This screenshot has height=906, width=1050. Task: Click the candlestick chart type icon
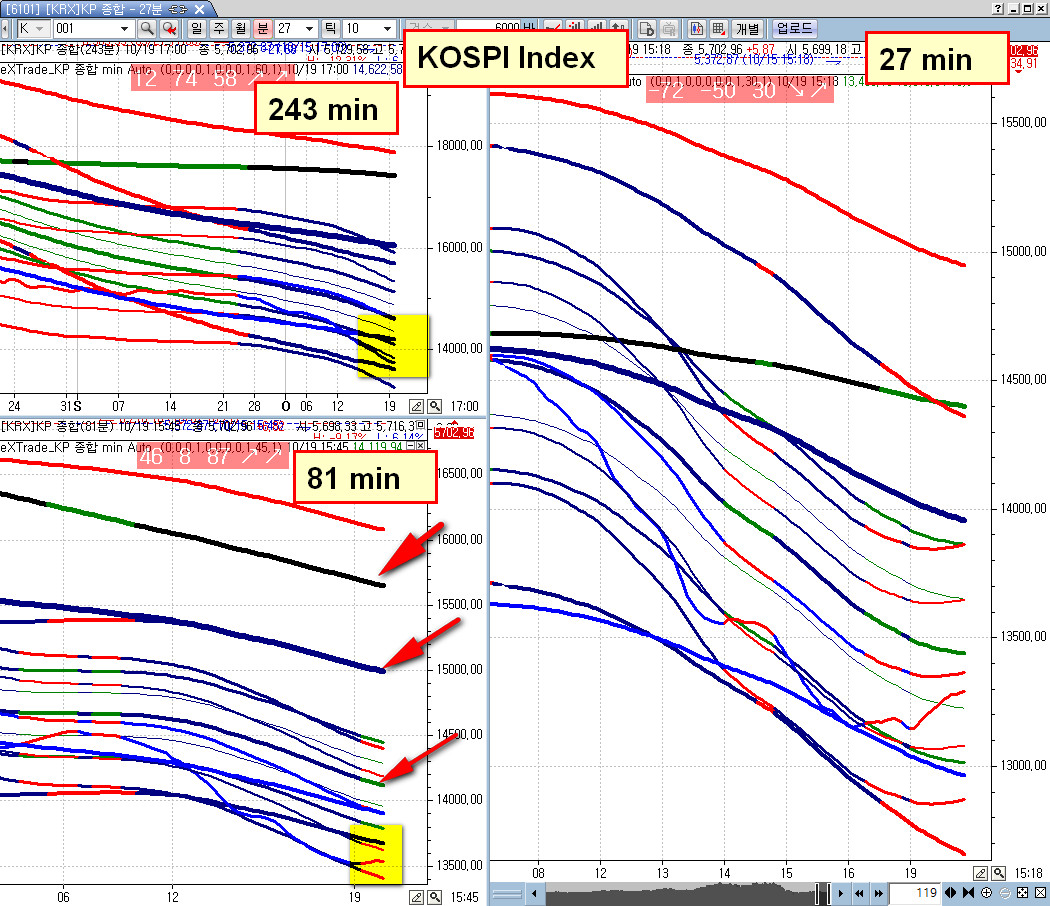[696, 28]
